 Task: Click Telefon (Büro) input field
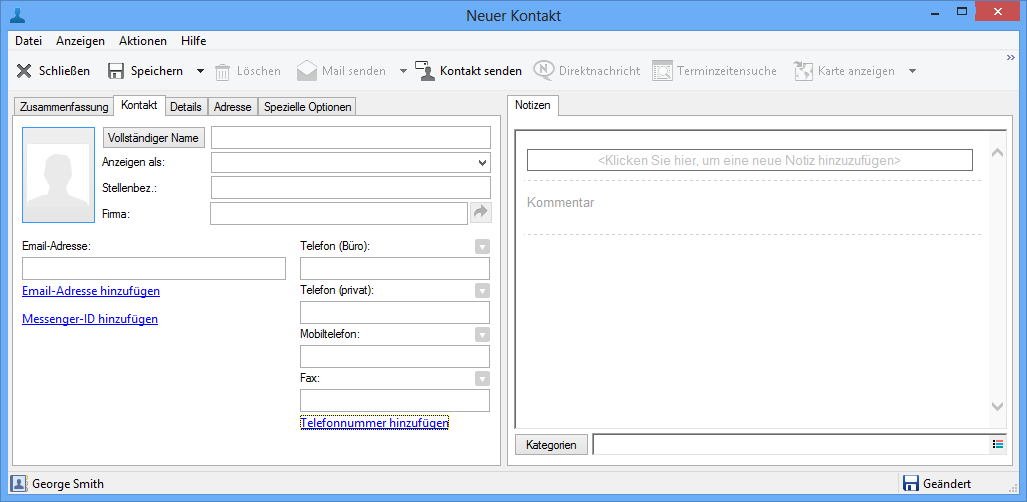tap(395, 269)
